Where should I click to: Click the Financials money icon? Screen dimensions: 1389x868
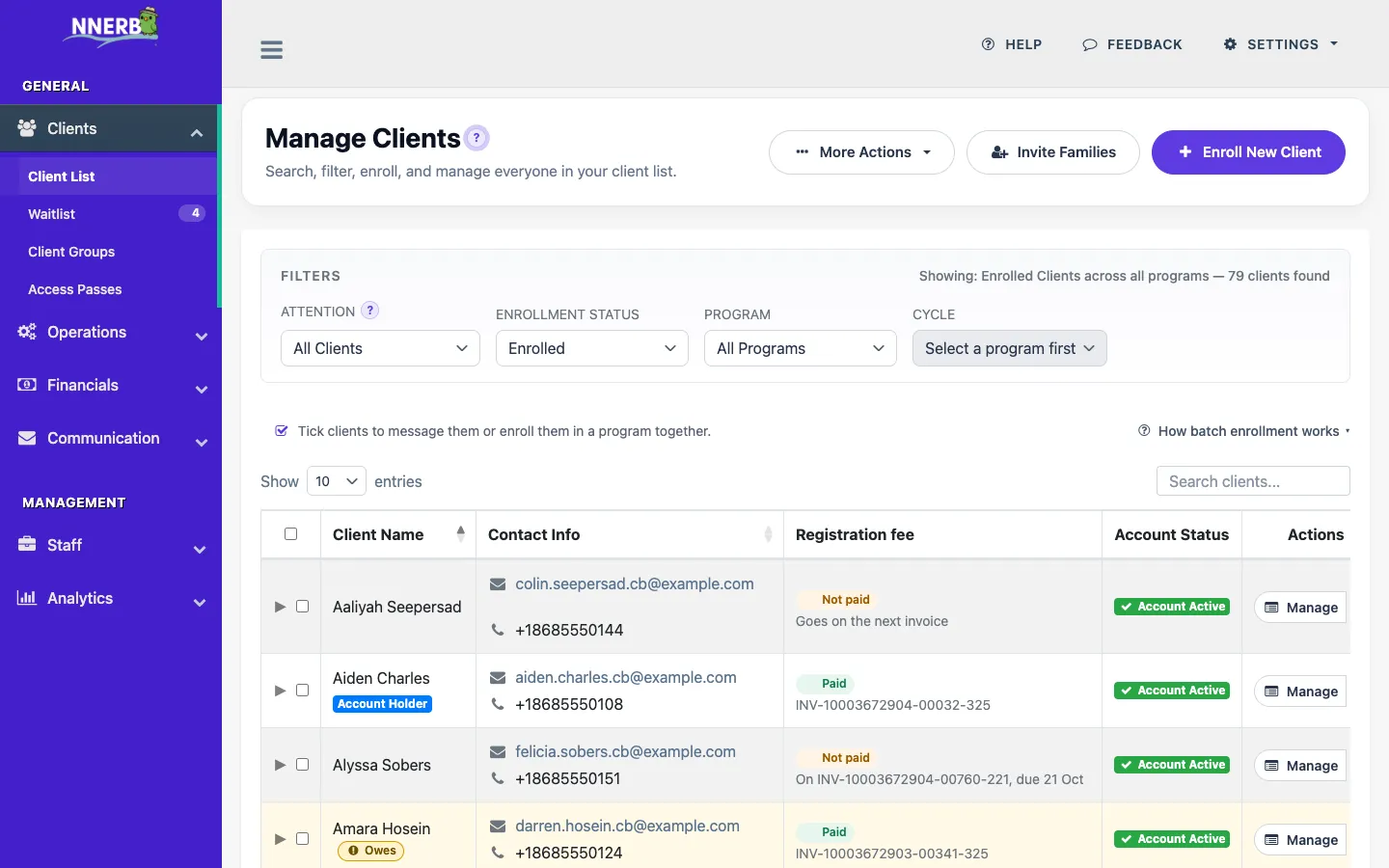(x=27, y=385)
